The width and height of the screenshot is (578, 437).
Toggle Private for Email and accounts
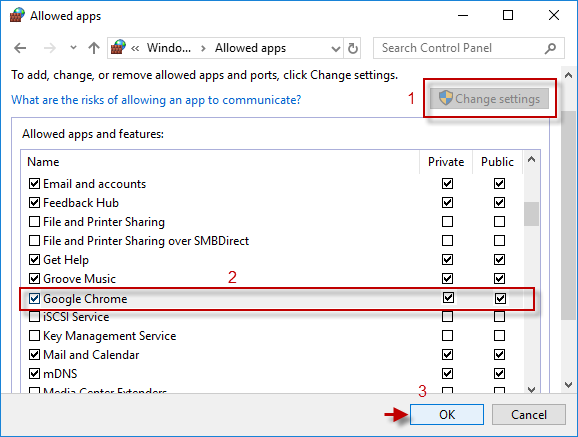pyautogui.click(x=448, y=183)
